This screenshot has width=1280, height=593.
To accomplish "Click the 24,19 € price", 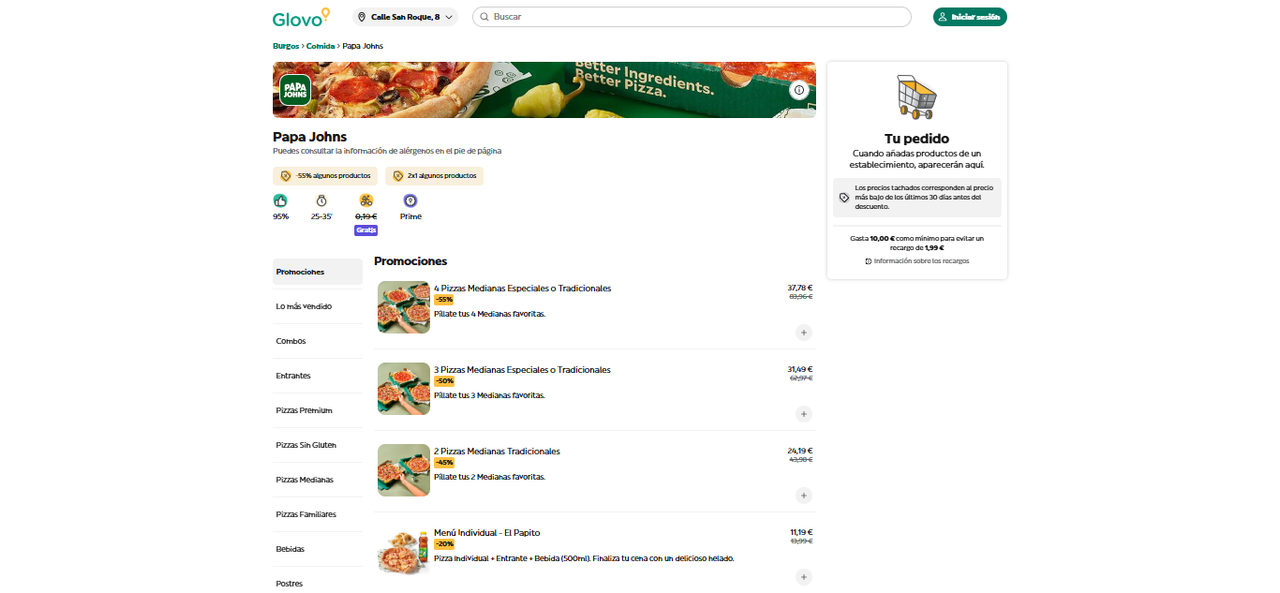I will pyautogui.click(x=800, y=450).
